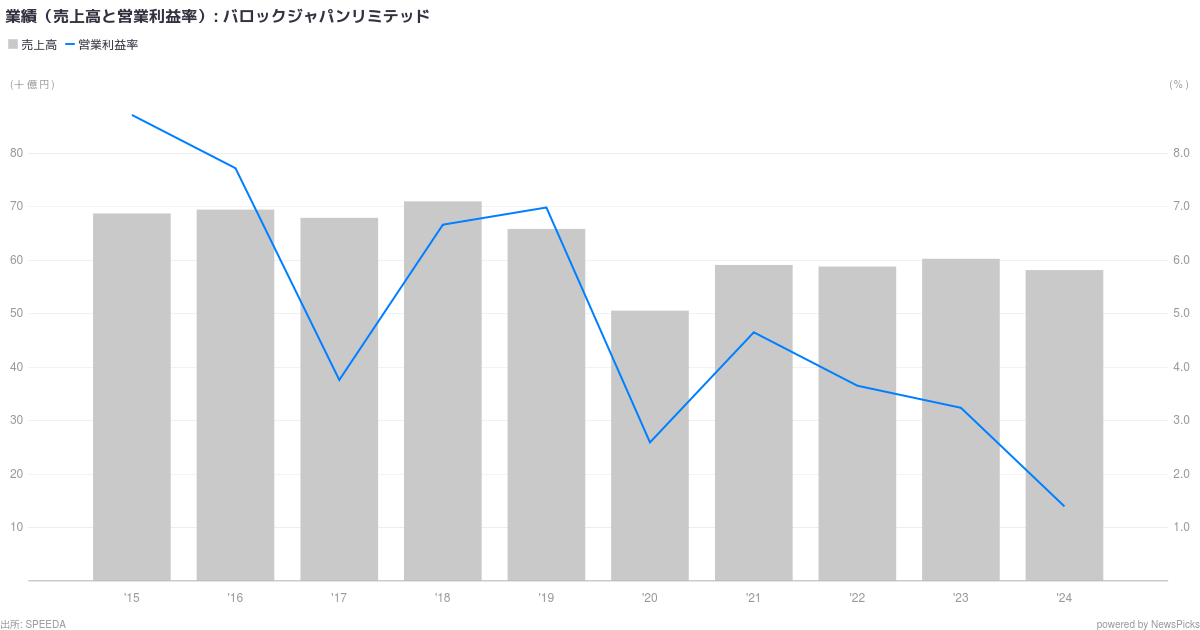Click the line's '15 starting point

pos(132,115)
